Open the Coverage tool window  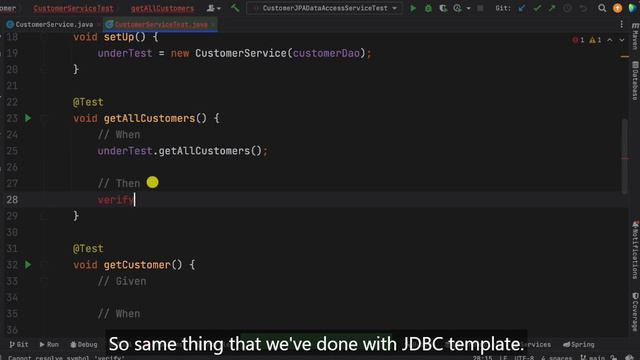tap(635, 311)
